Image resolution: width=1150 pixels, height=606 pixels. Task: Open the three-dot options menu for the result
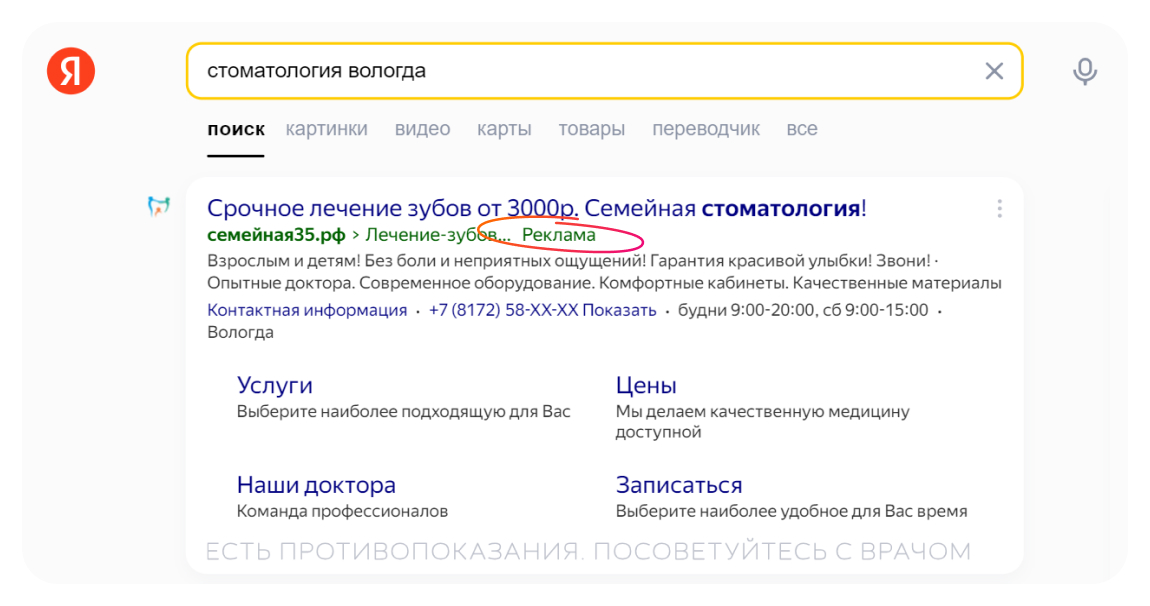[x=1000, y=208]
